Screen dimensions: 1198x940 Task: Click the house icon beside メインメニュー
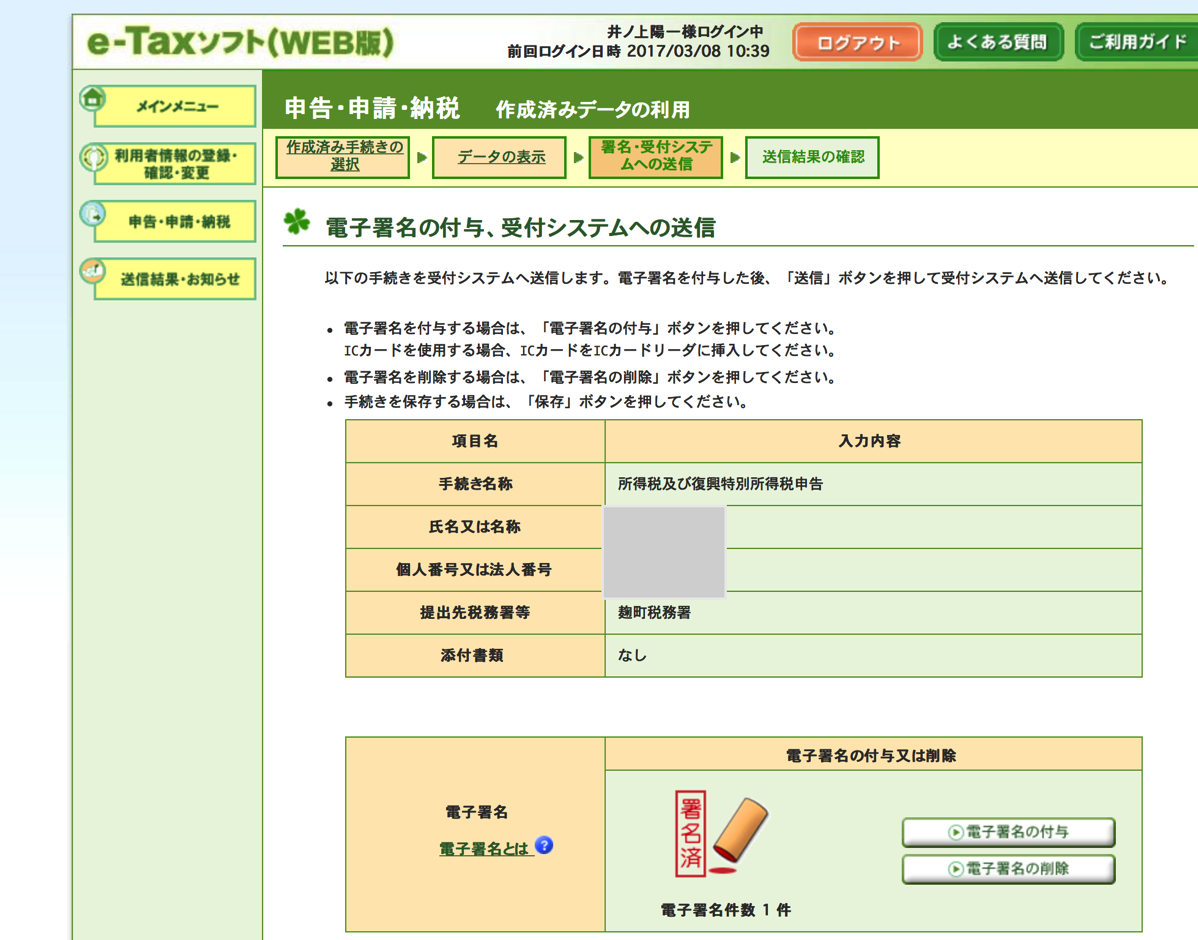(x=93, y=99)
